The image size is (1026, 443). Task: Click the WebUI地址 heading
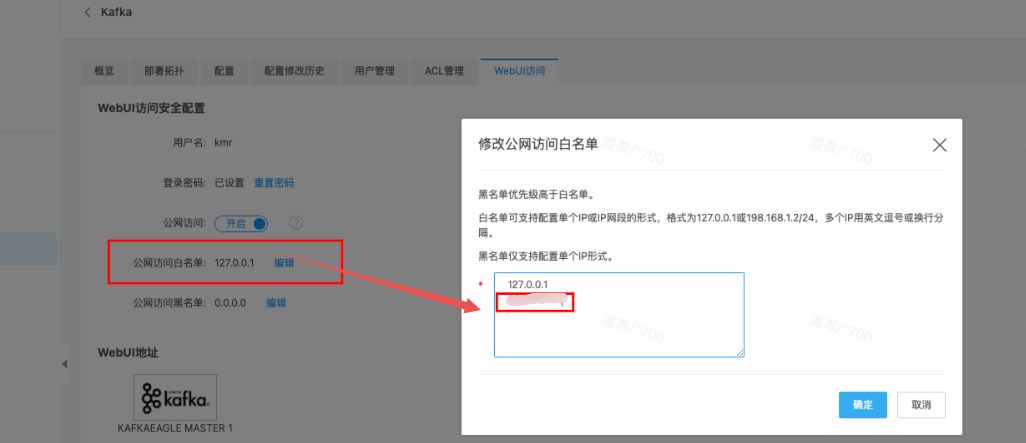coord(128,353)
